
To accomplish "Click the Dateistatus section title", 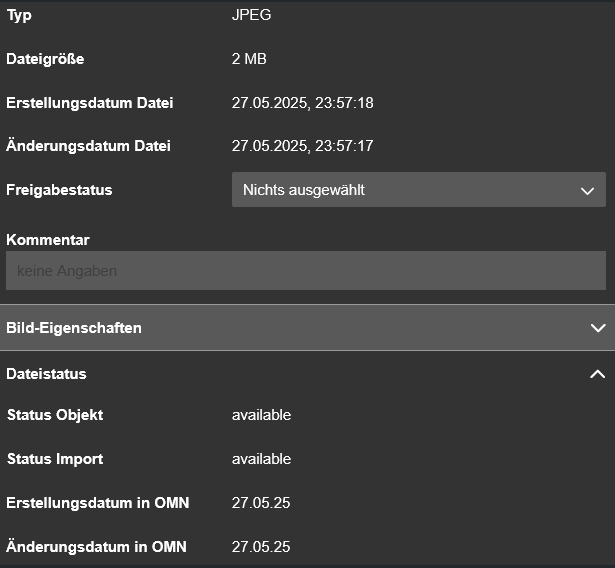I will point(46,374).
